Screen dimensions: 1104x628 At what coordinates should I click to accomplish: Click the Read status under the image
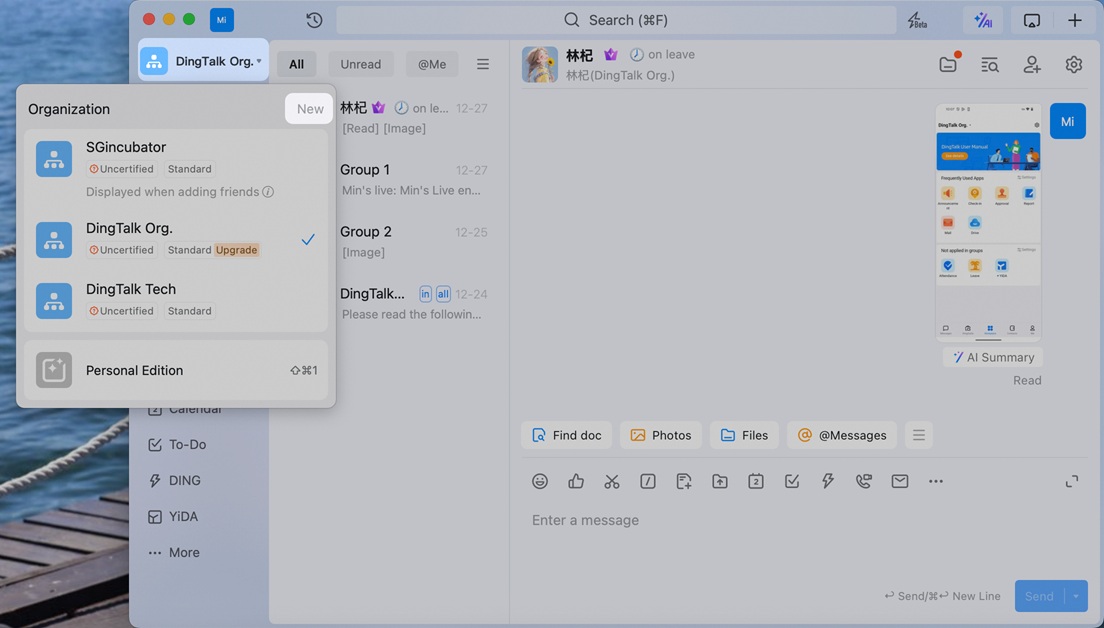[1027, 380]
